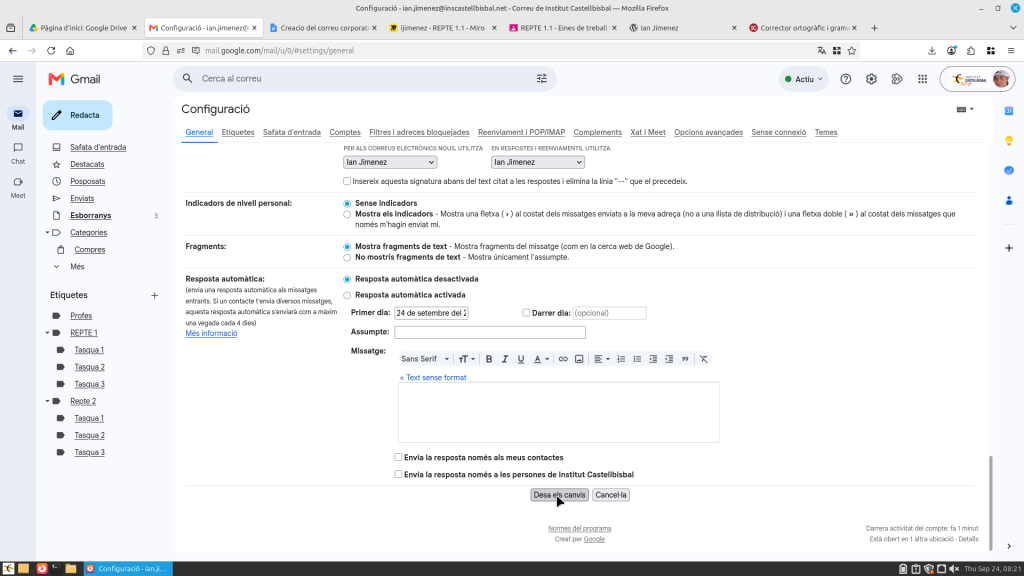The width and height of the screenshot is (1024, 576).
Task: Open signature dropdown for new emails
Action: (x=390, y=162)
